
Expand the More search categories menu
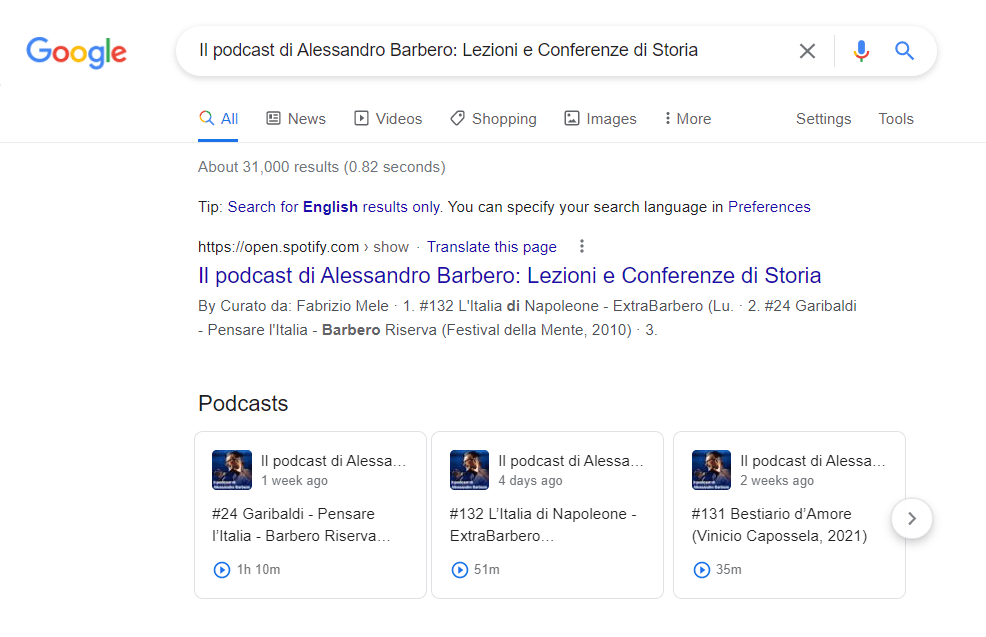pyautogui.click(x=686, y=119)
